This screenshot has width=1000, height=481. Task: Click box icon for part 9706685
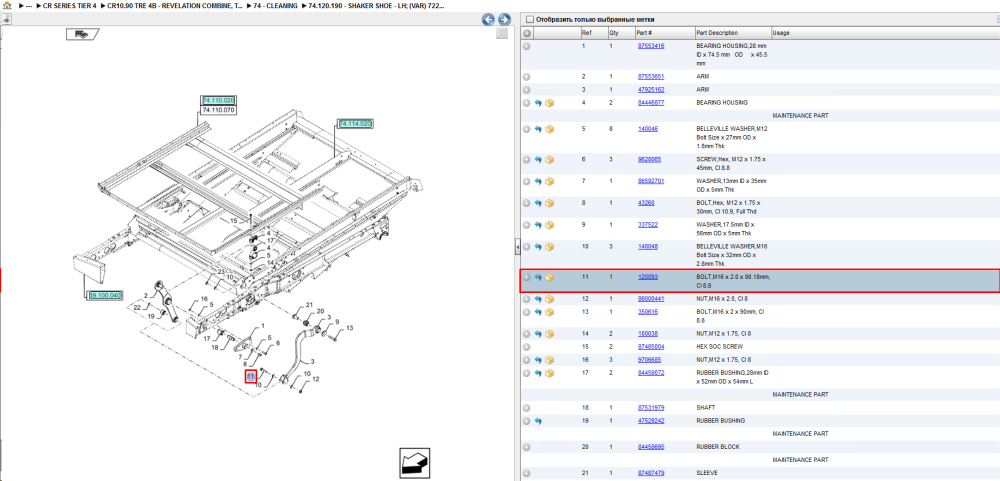(x=549, y=360)
